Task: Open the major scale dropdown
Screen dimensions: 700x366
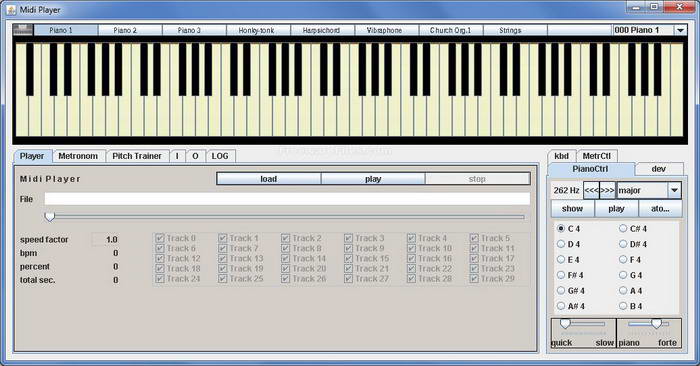Action: (x=675, y=190)
